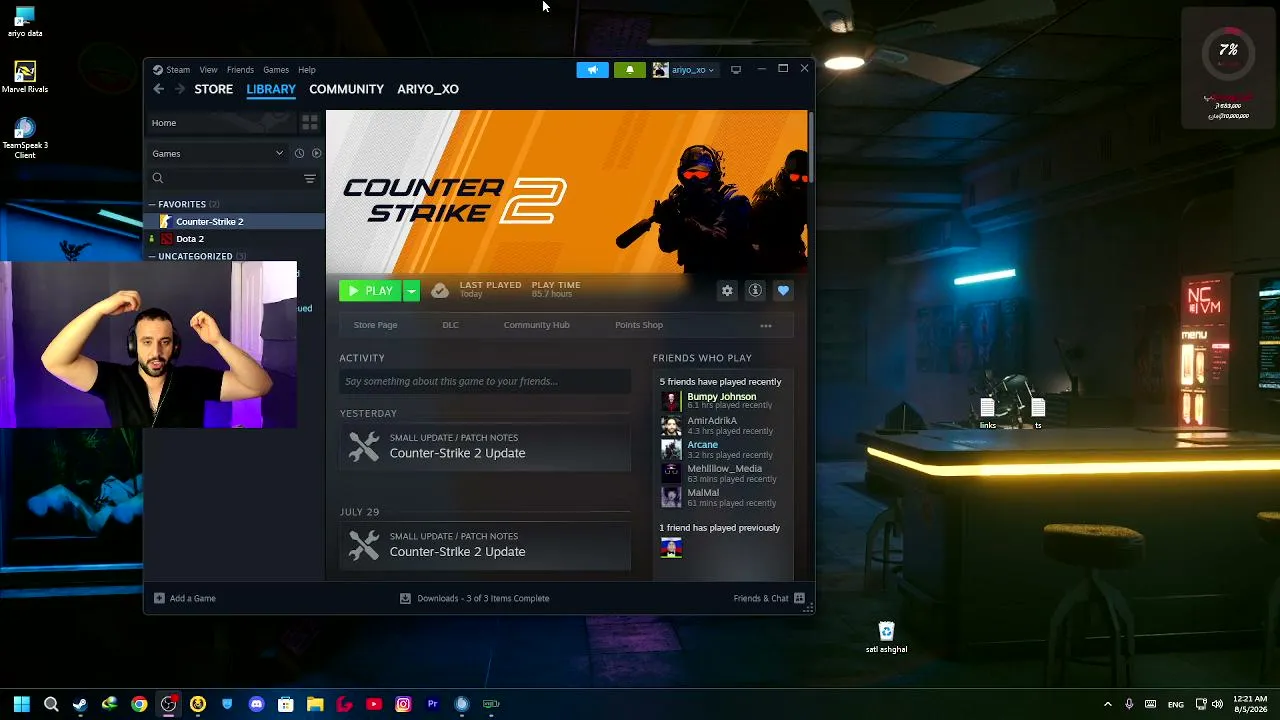The image size is (1280, 720).
Task: Open yesterday's Counter-Strike 2 Update patch notes
Action: pos(485,446)
